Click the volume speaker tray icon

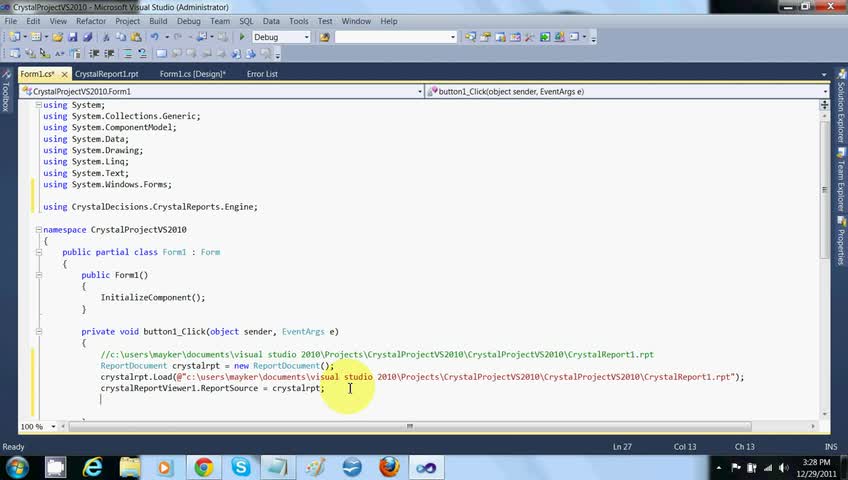pos(783,468)
